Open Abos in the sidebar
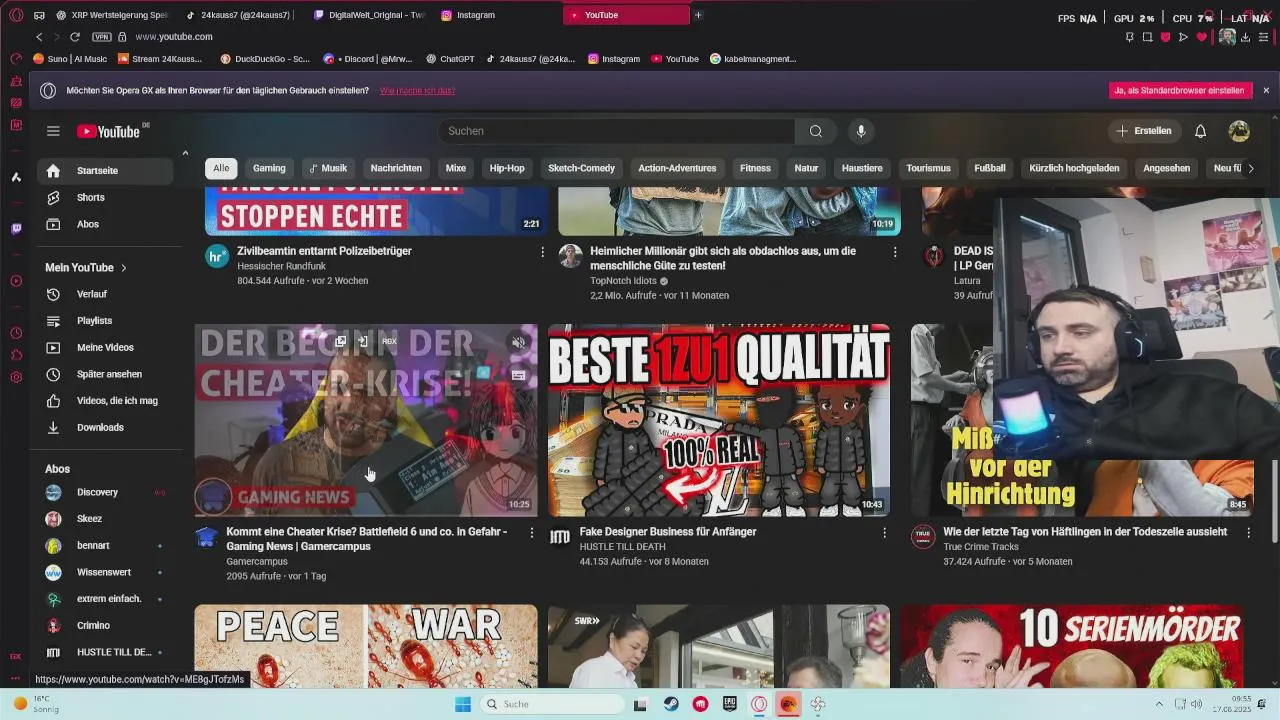Screen dimensions: 1280x720 tap(105, 224)
